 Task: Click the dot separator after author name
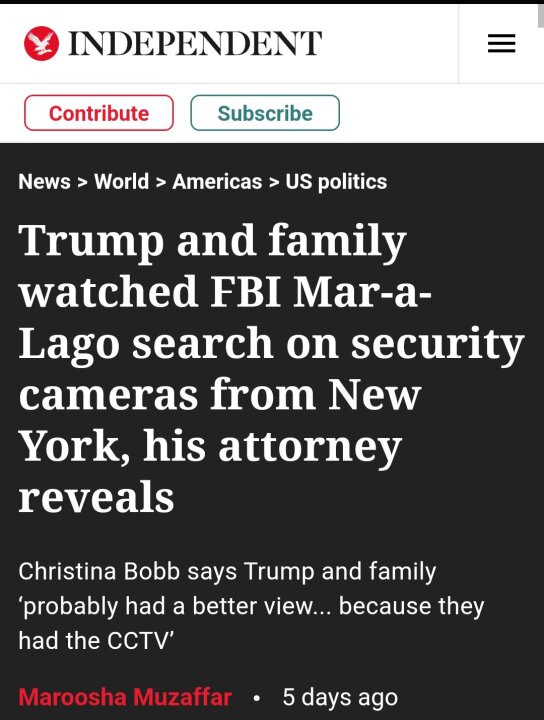click(257, 698)
